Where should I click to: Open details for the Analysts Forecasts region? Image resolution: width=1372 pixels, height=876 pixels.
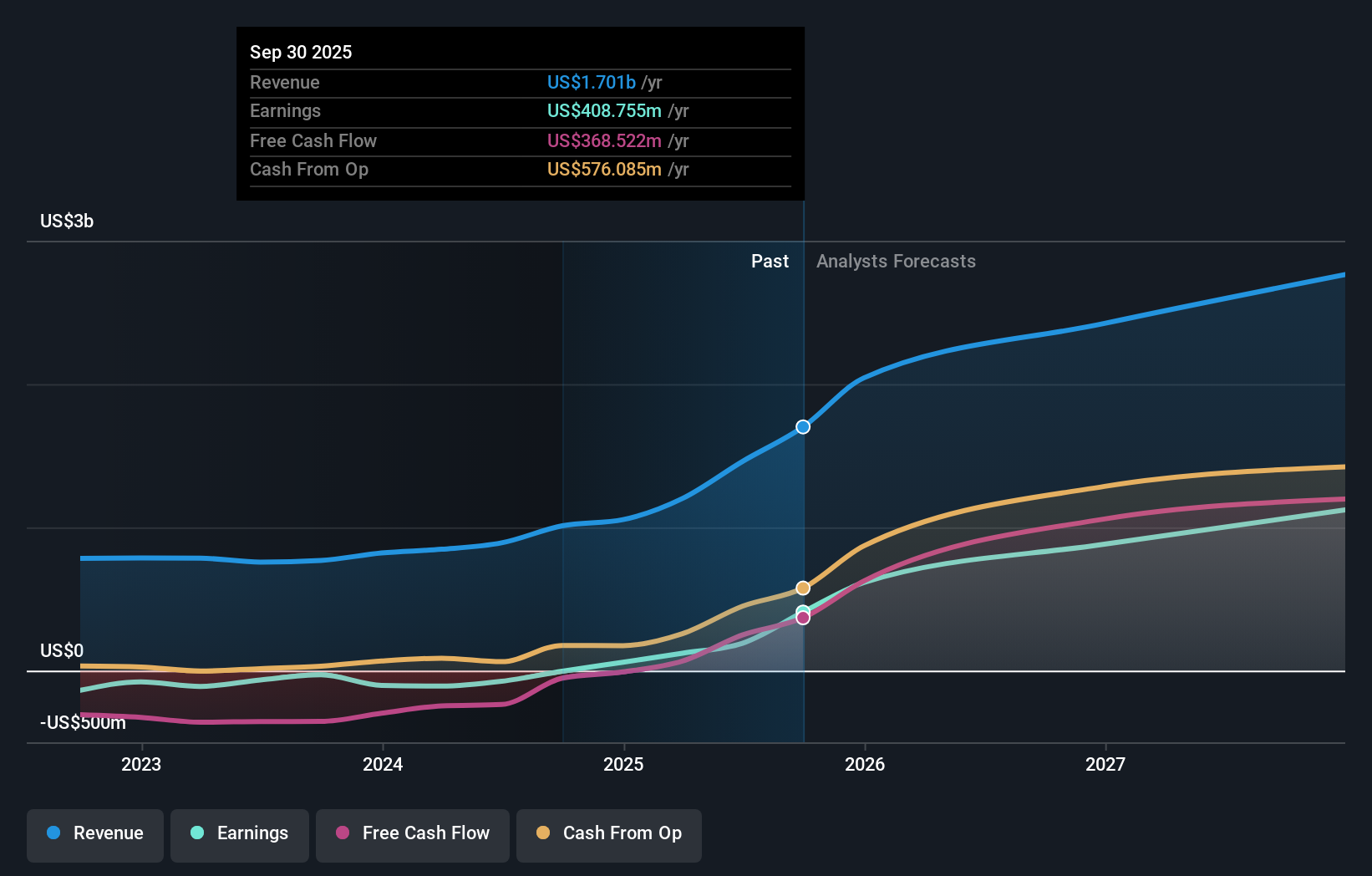pos(896,261)
